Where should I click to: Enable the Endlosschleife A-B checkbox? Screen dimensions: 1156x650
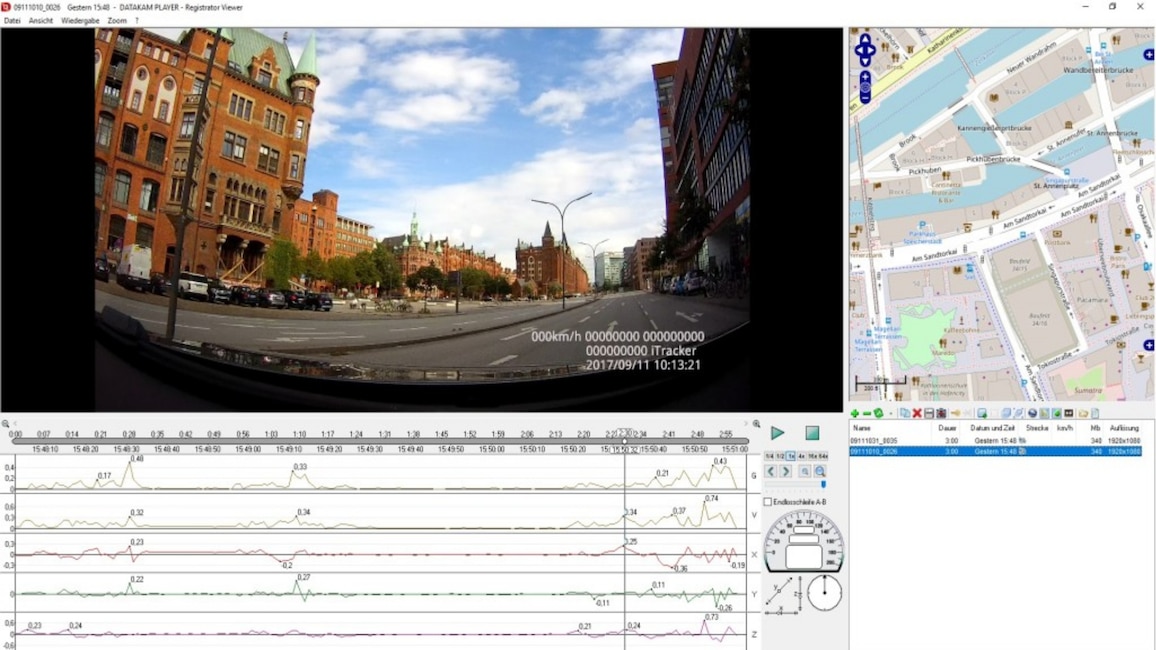[x=768, y=501]
